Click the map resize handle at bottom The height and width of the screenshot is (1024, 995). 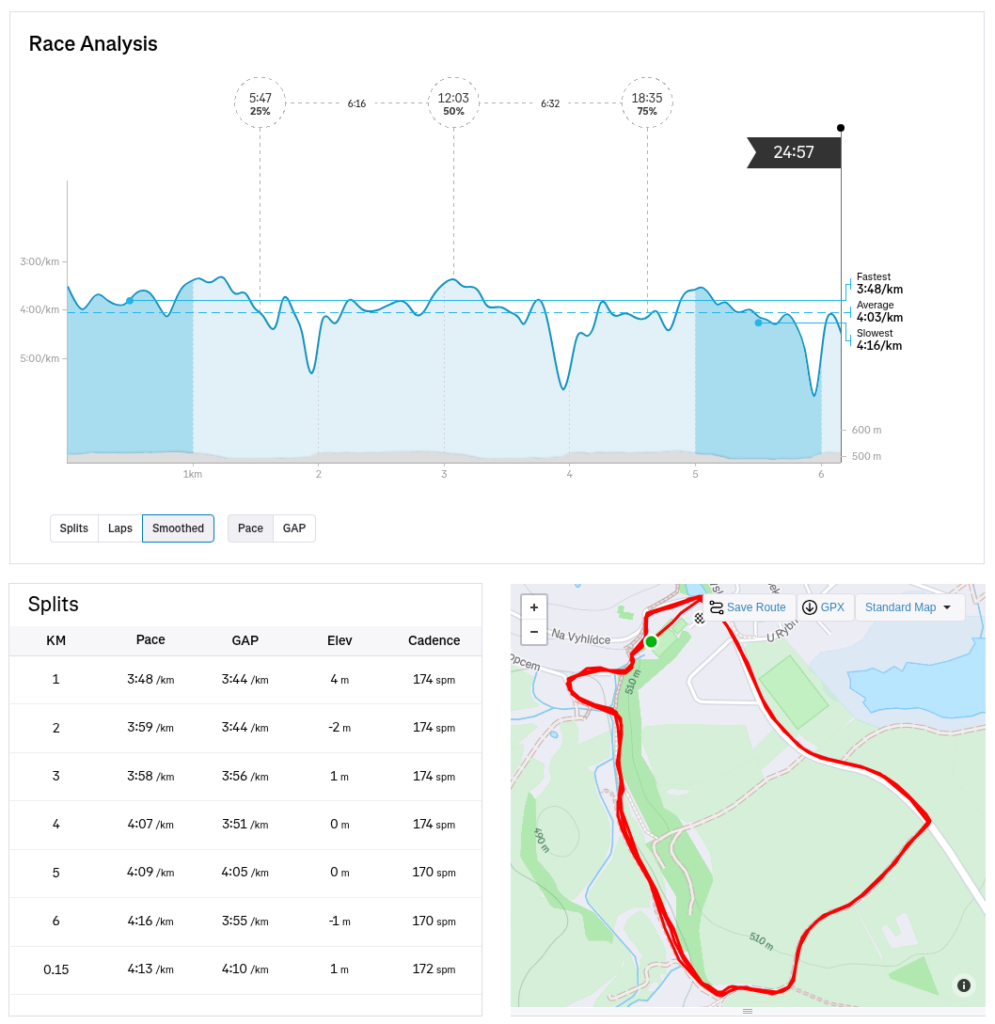click(747, 1011)
